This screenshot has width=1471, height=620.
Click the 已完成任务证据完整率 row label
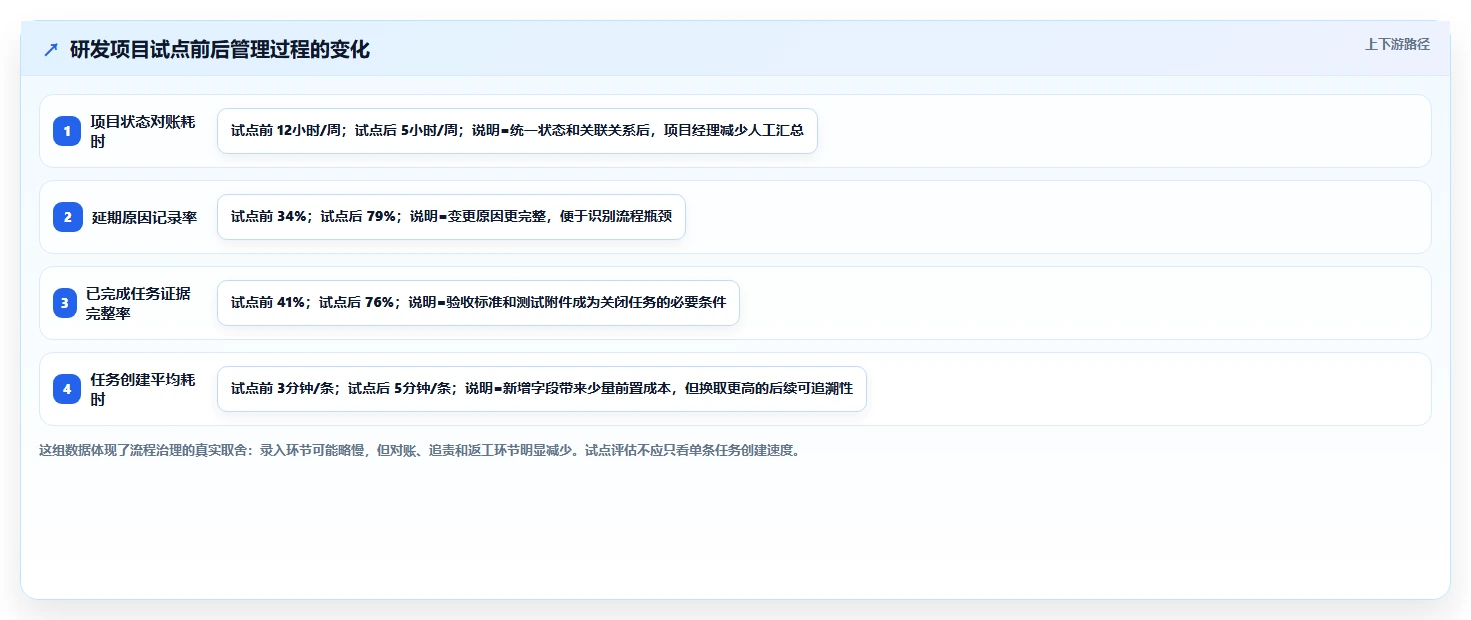pos(138,303)
